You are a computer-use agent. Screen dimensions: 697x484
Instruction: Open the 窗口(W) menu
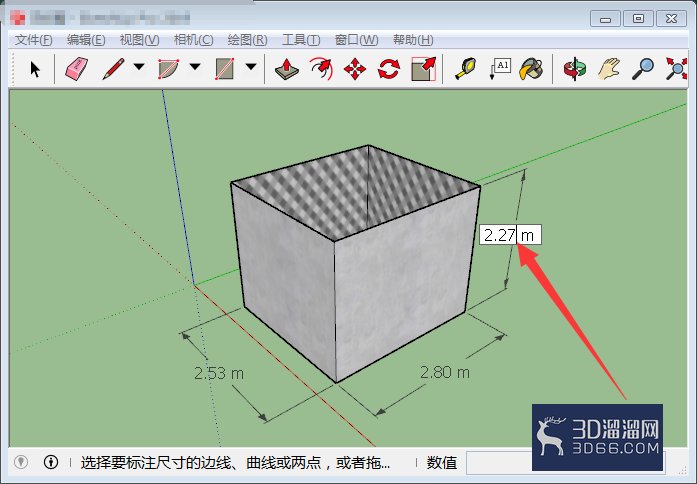click(356, 40)
